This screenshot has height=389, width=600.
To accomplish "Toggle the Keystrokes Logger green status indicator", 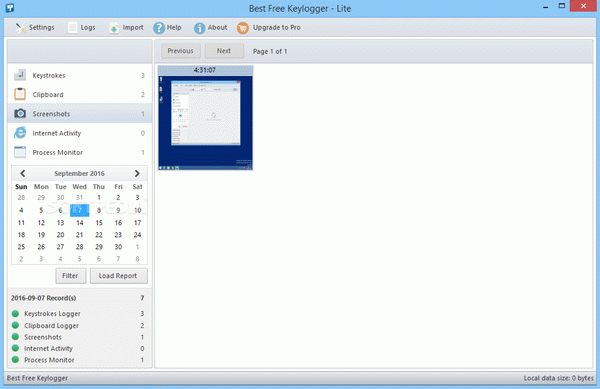I will [15, 314].
